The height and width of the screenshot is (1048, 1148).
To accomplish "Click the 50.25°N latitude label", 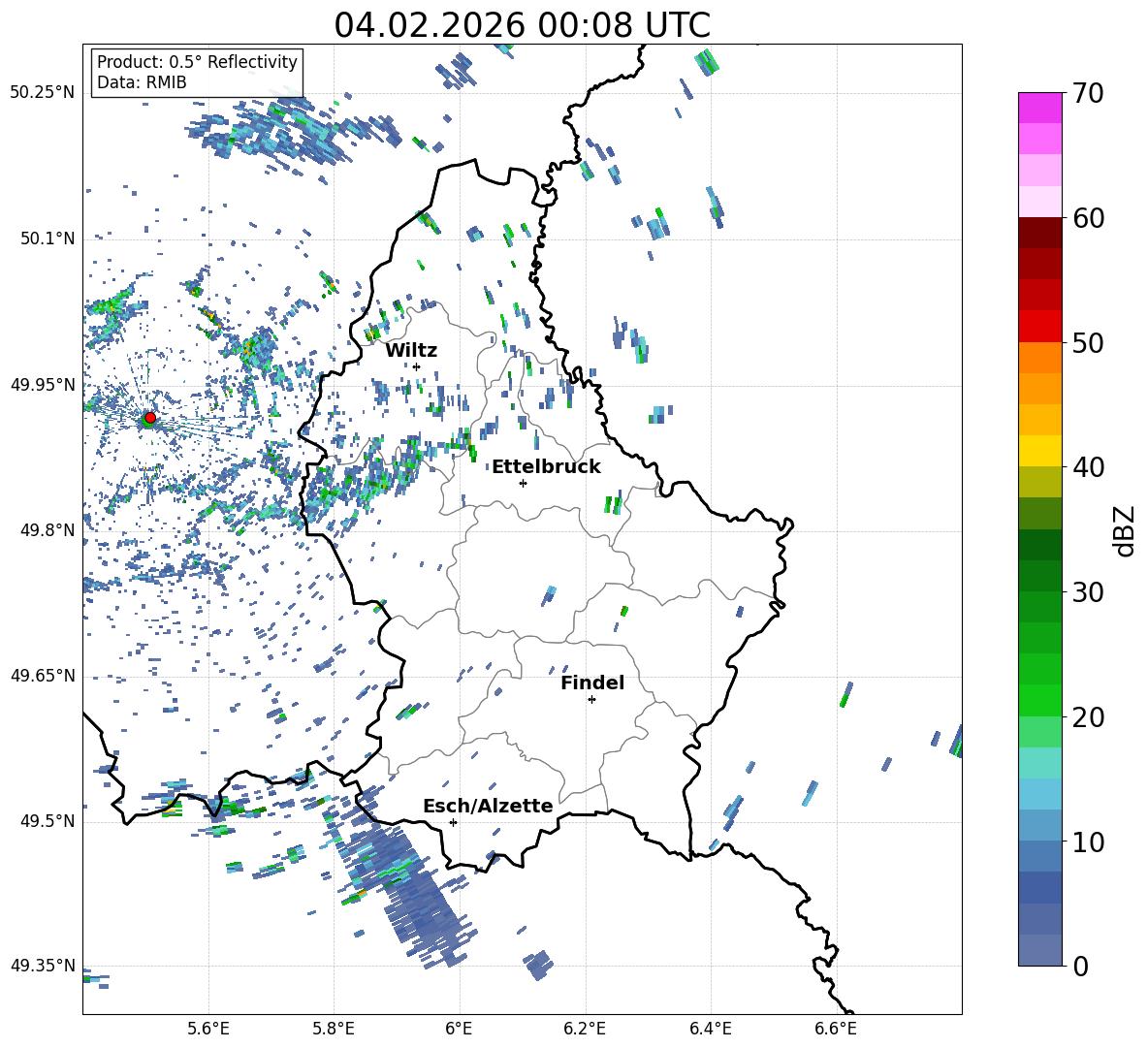I will (43, 93).
